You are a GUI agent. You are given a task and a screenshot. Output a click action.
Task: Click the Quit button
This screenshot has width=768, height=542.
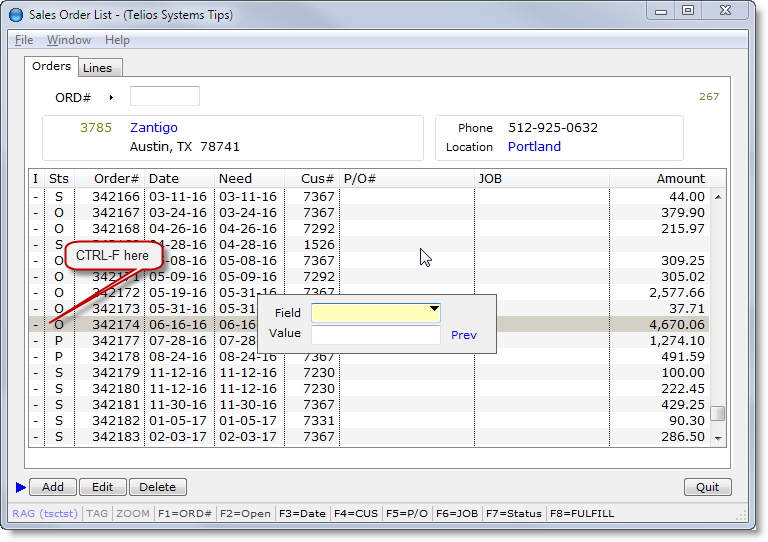(x=708, y=487)
